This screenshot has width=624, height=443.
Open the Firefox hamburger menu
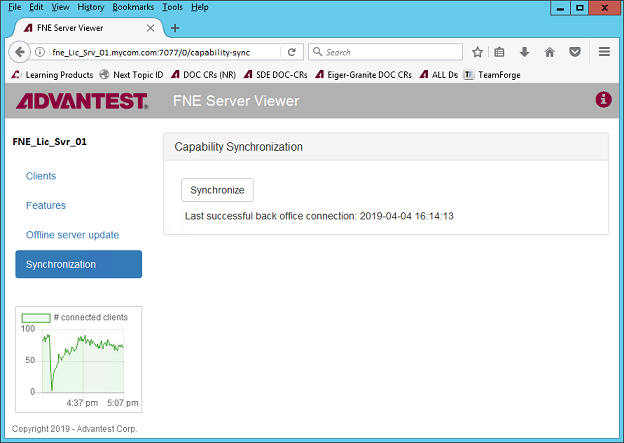pyautogui.click(x=604, y=52)
